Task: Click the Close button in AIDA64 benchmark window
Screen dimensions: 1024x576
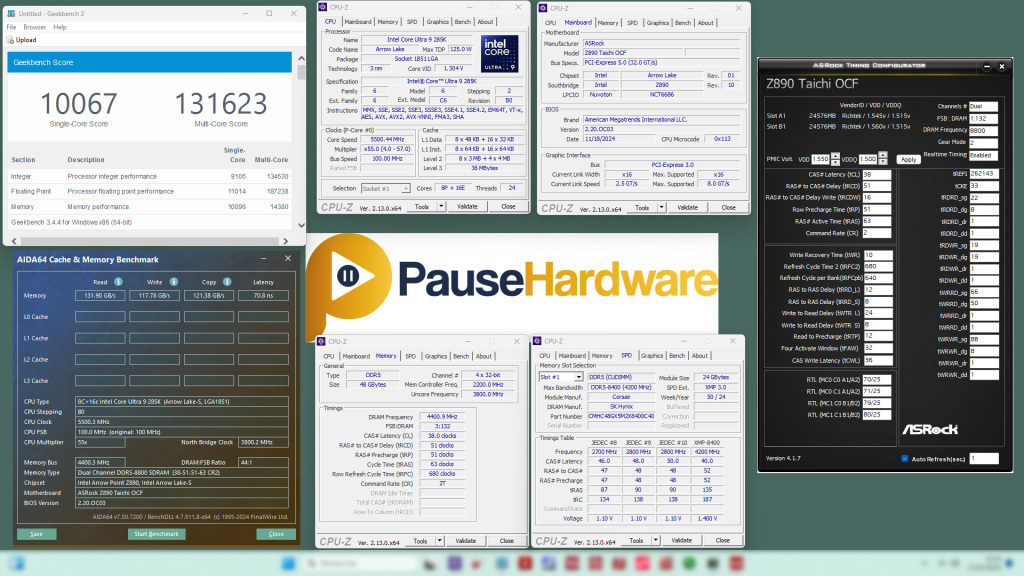Action: (276, 534)
